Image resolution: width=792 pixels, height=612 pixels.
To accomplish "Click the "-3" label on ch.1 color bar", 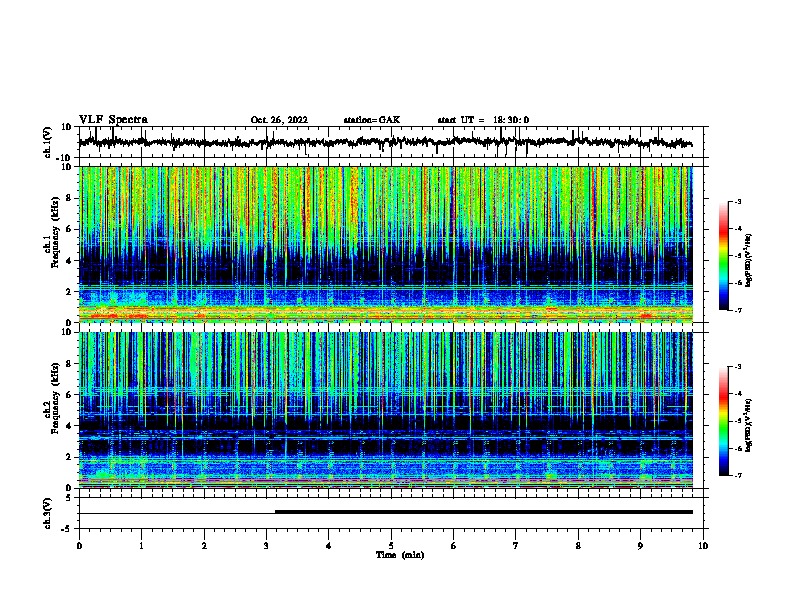I will tap(737, 202).
